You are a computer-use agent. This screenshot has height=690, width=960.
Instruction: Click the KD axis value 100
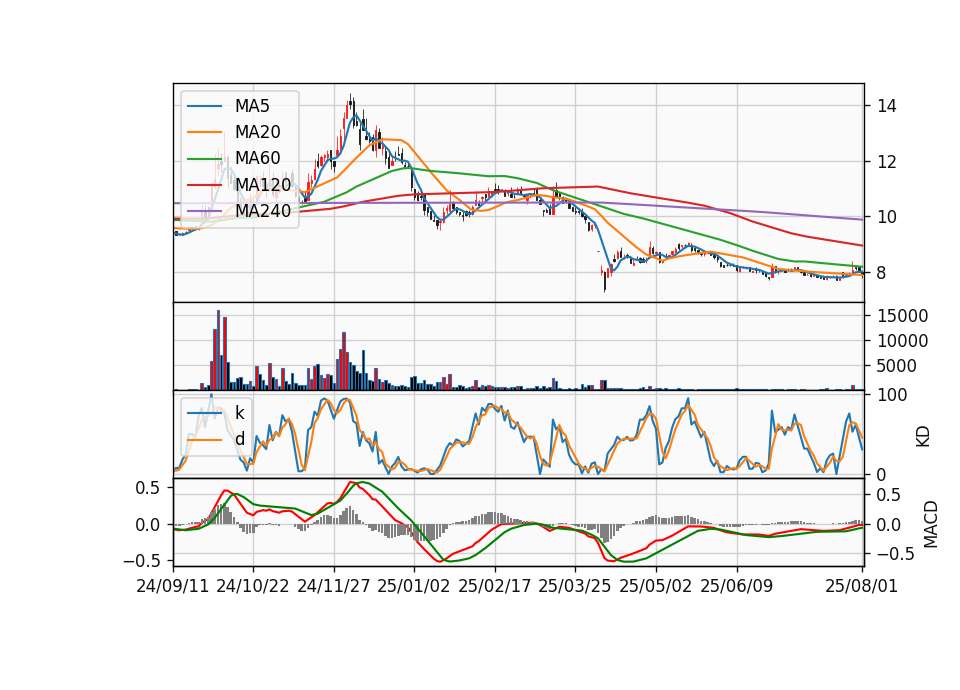(x=892, y=395)
